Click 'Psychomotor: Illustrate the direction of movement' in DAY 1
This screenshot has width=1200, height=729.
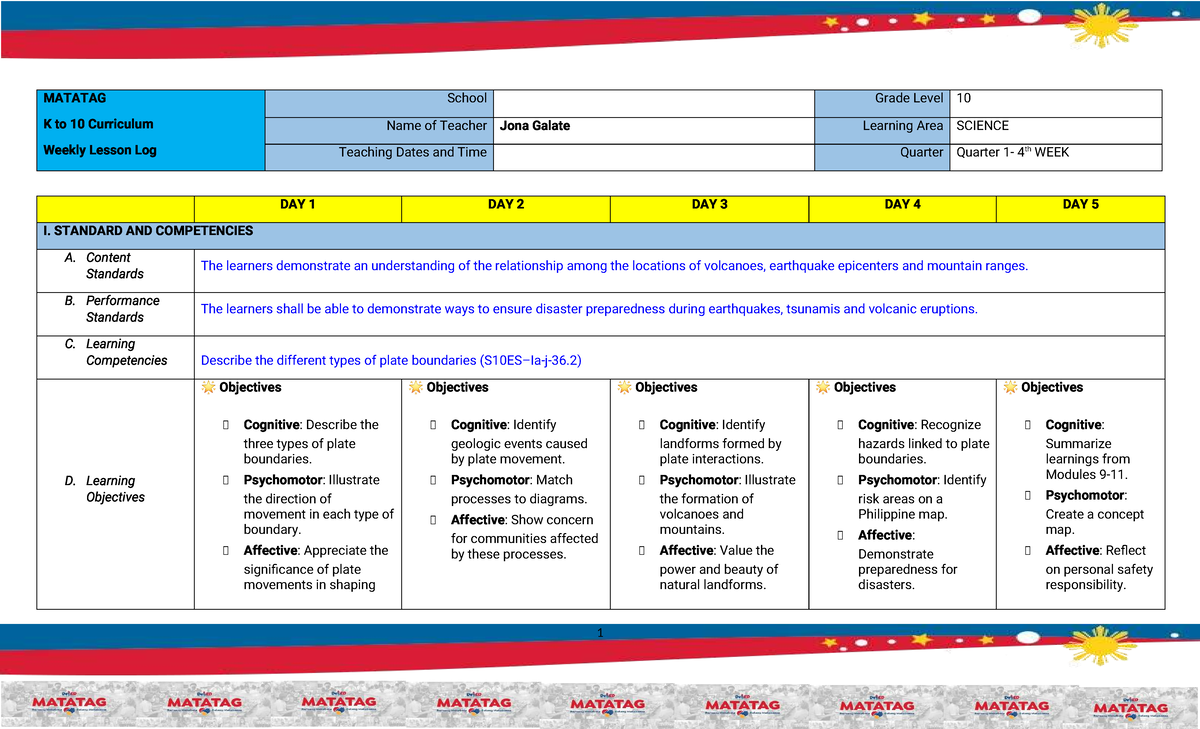click(x=319, y=505)
